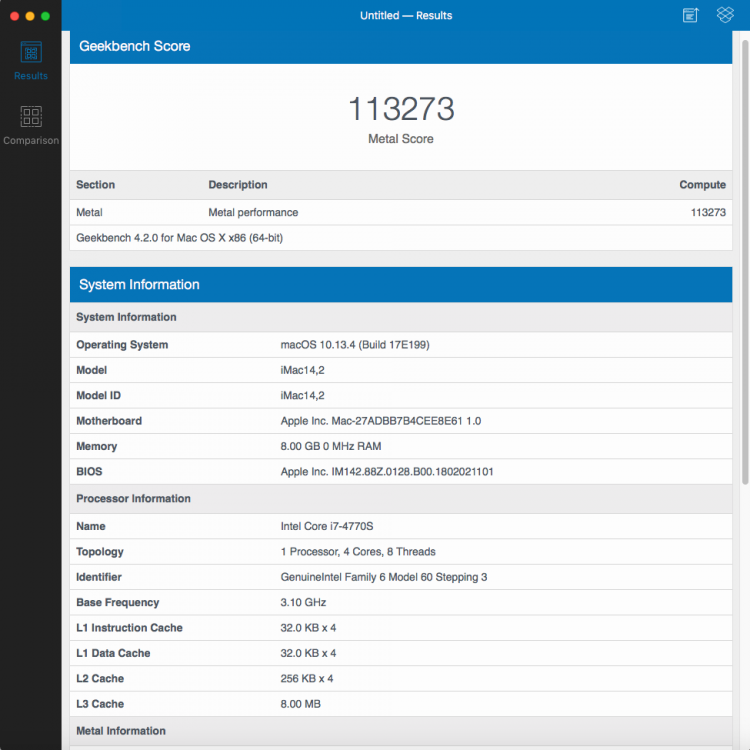Viewport: 750px width, 750px height.
Task: Click the blue System Information header
Action: click(x=401, y=285)
